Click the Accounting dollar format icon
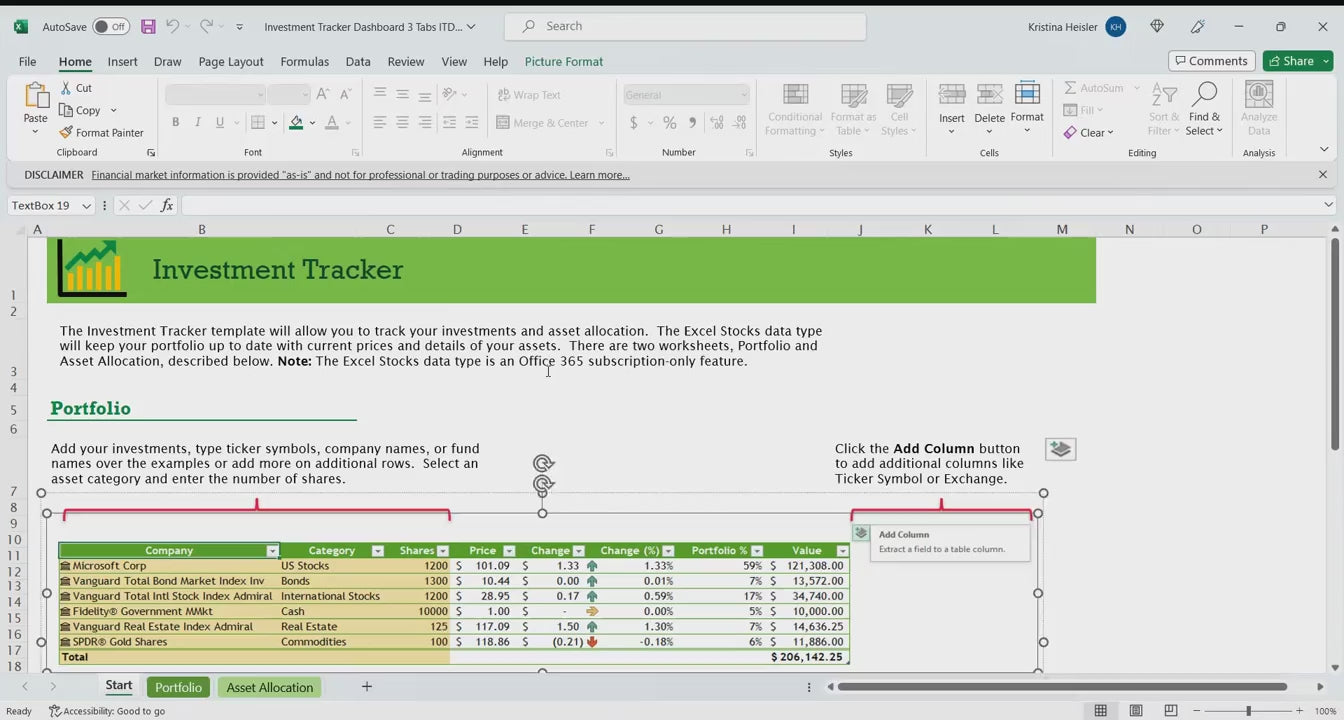The image size is (1344, 720). point(633,123)
